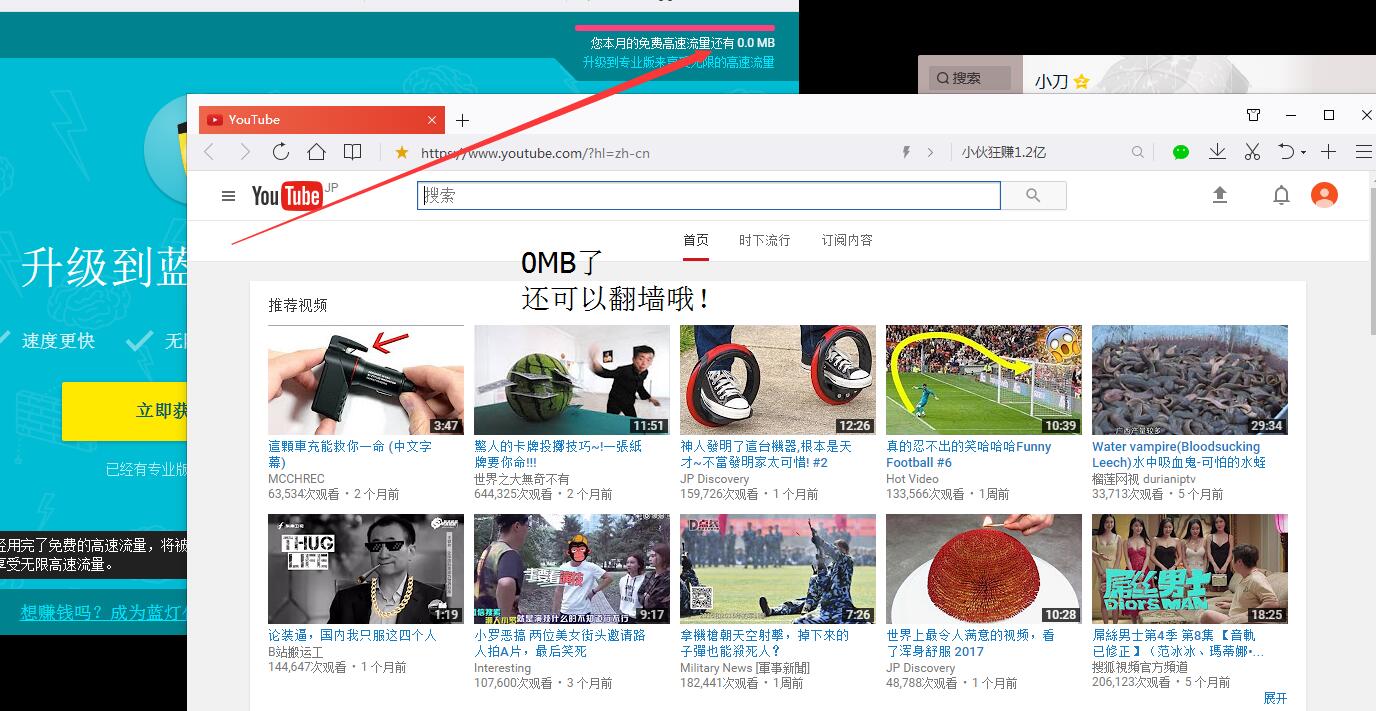Click title 真的忍不出的笑哈哈哈Funny Football #6
Image resolution: width=1376 pixels, height=711 pixels.
(x=968, y=454)
